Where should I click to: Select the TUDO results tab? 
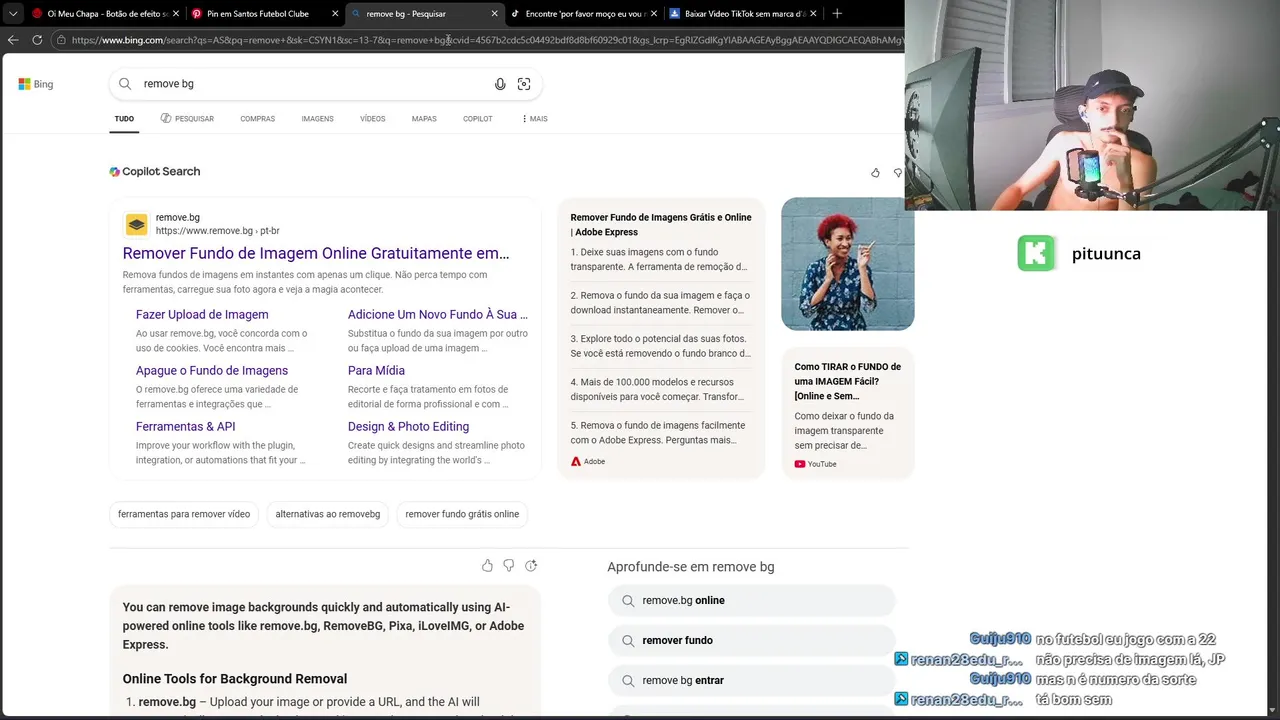tap(124, 119)
